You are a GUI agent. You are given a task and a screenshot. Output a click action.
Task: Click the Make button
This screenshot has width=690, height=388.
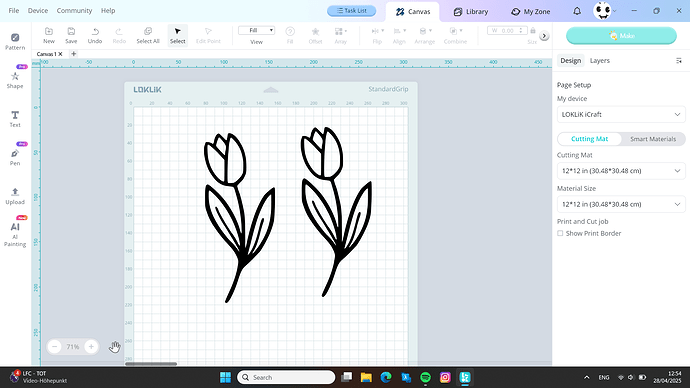pos(621,36)
